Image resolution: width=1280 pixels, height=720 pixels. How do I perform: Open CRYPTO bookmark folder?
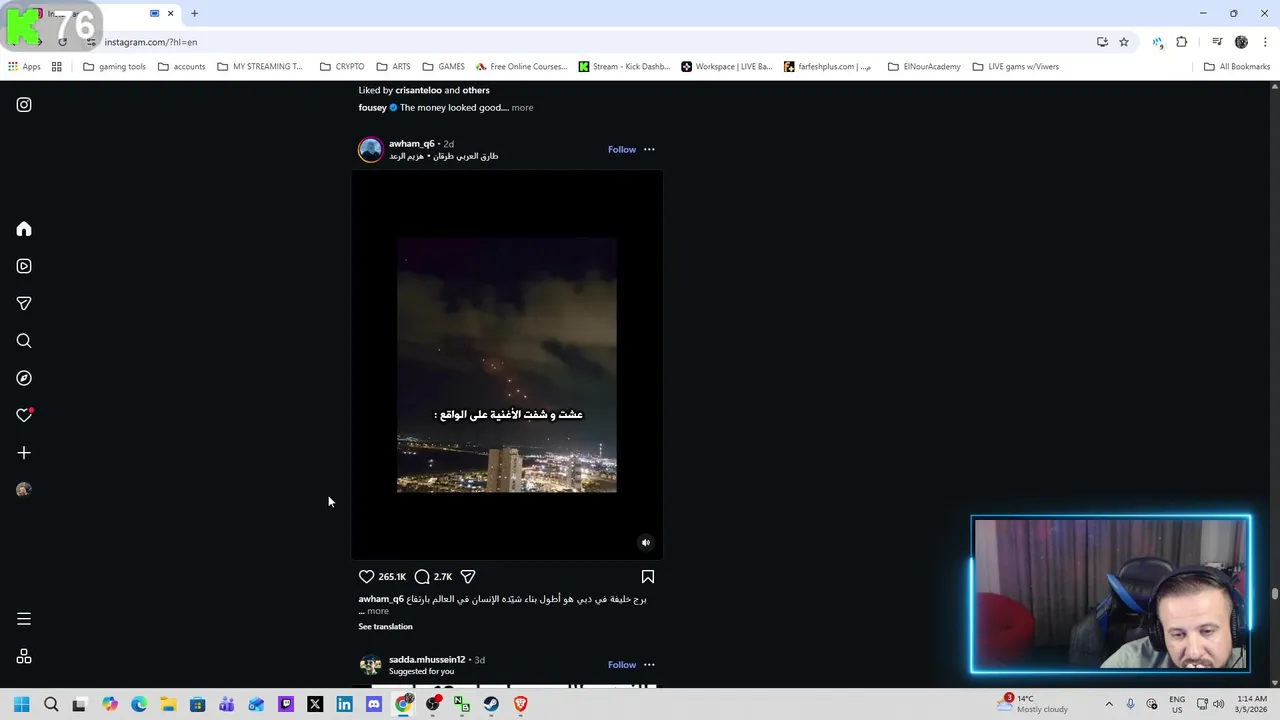342,67
